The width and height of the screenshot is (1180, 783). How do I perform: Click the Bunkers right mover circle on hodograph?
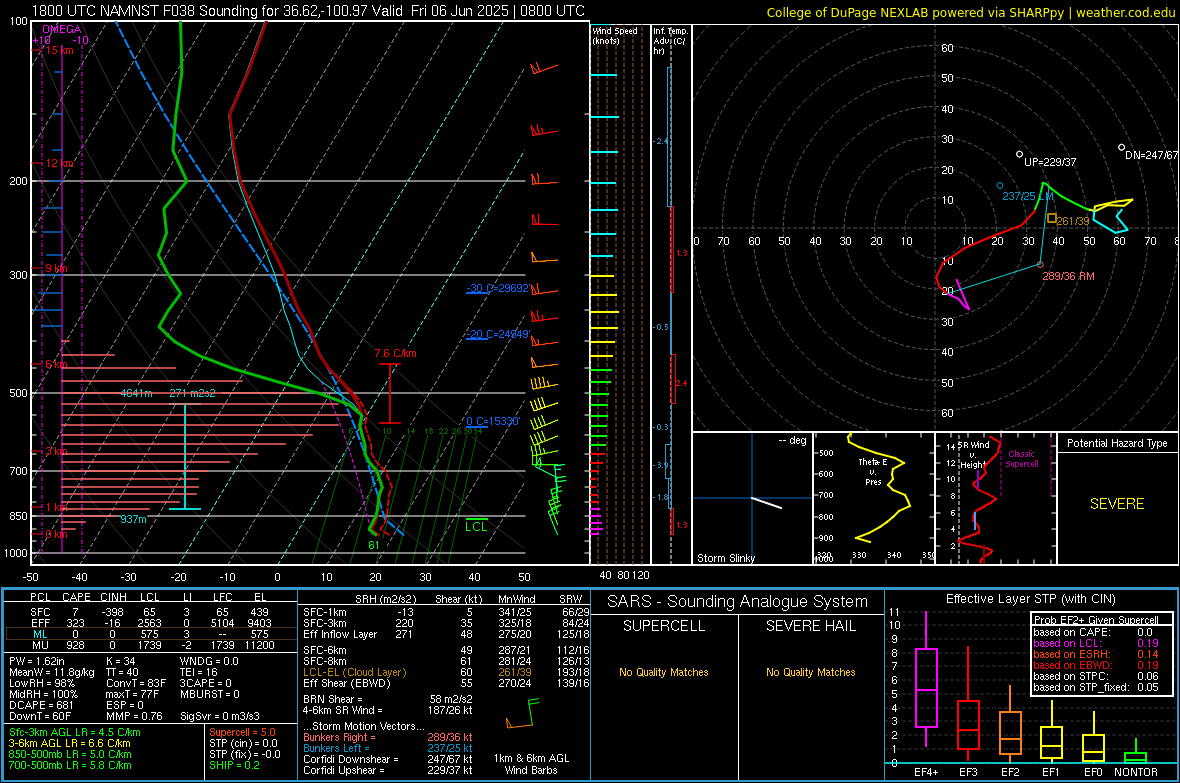[1041, 264]
